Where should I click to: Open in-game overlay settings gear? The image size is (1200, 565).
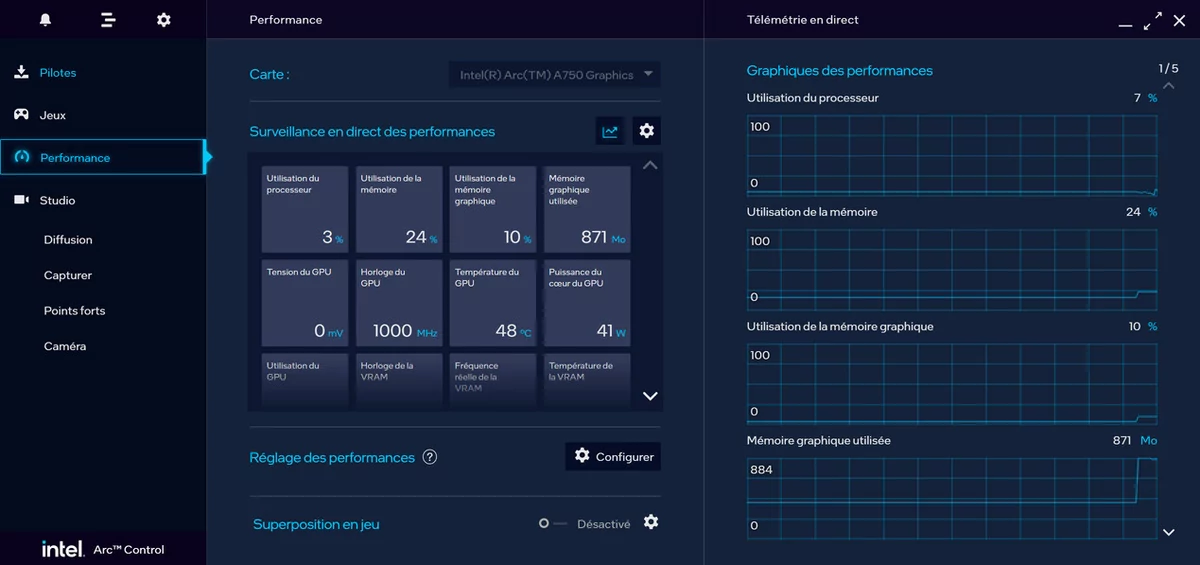point(651,522)
